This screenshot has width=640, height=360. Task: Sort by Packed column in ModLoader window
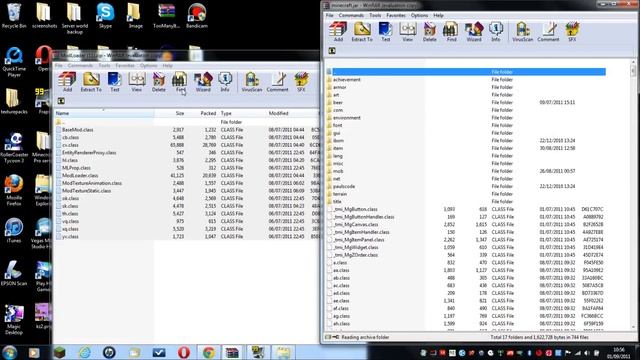(x=202, y=113)
